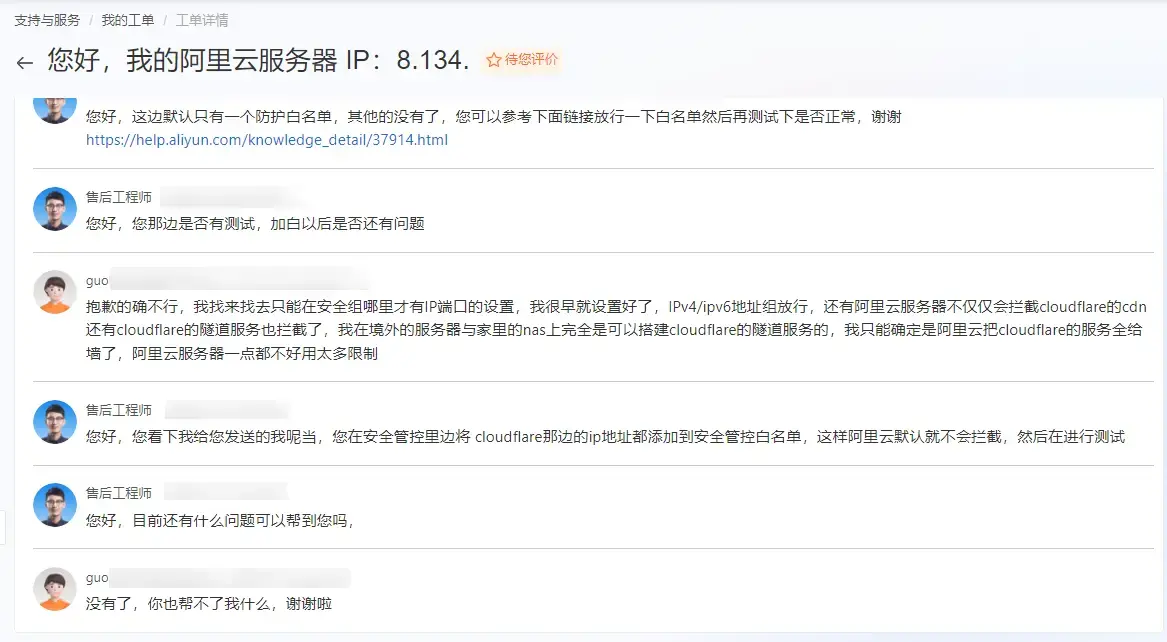
Task: Click the ticket title '您好，我的阿里云服务器 IP'
Action: (257, 61)
